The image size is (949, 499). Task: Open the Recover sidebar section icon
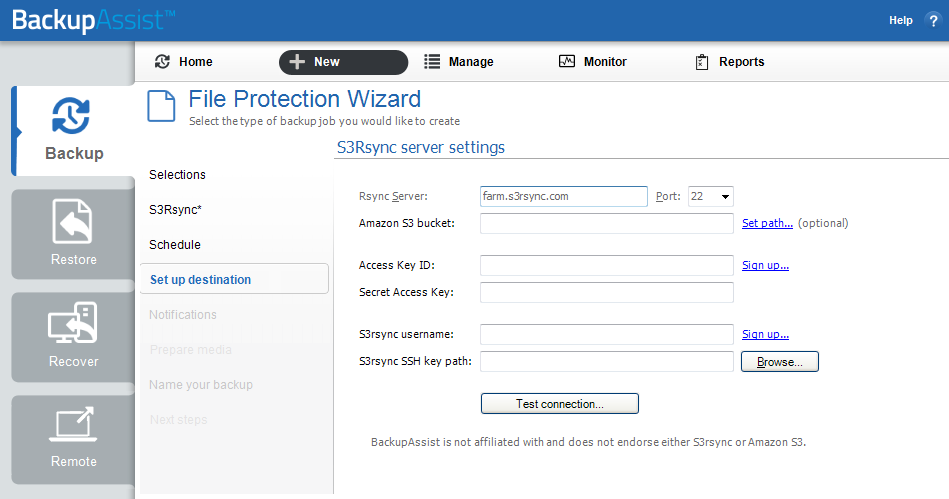[73, 323]
